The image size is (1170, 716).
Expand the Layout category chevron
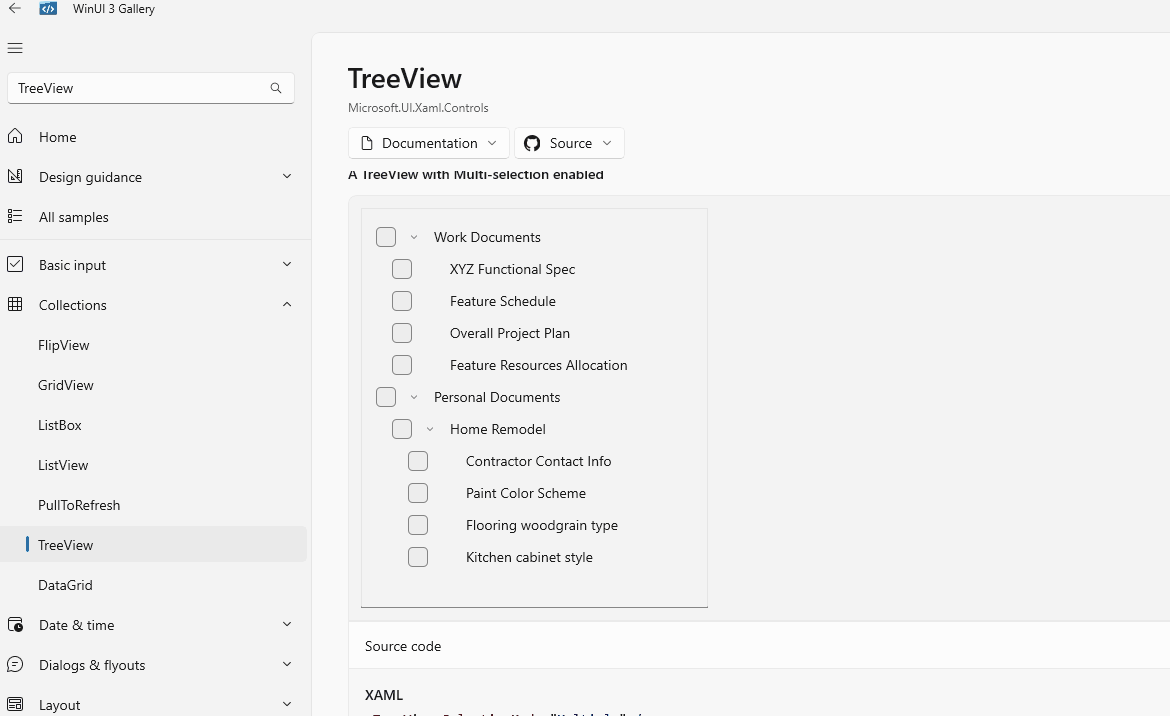(287, 704)
